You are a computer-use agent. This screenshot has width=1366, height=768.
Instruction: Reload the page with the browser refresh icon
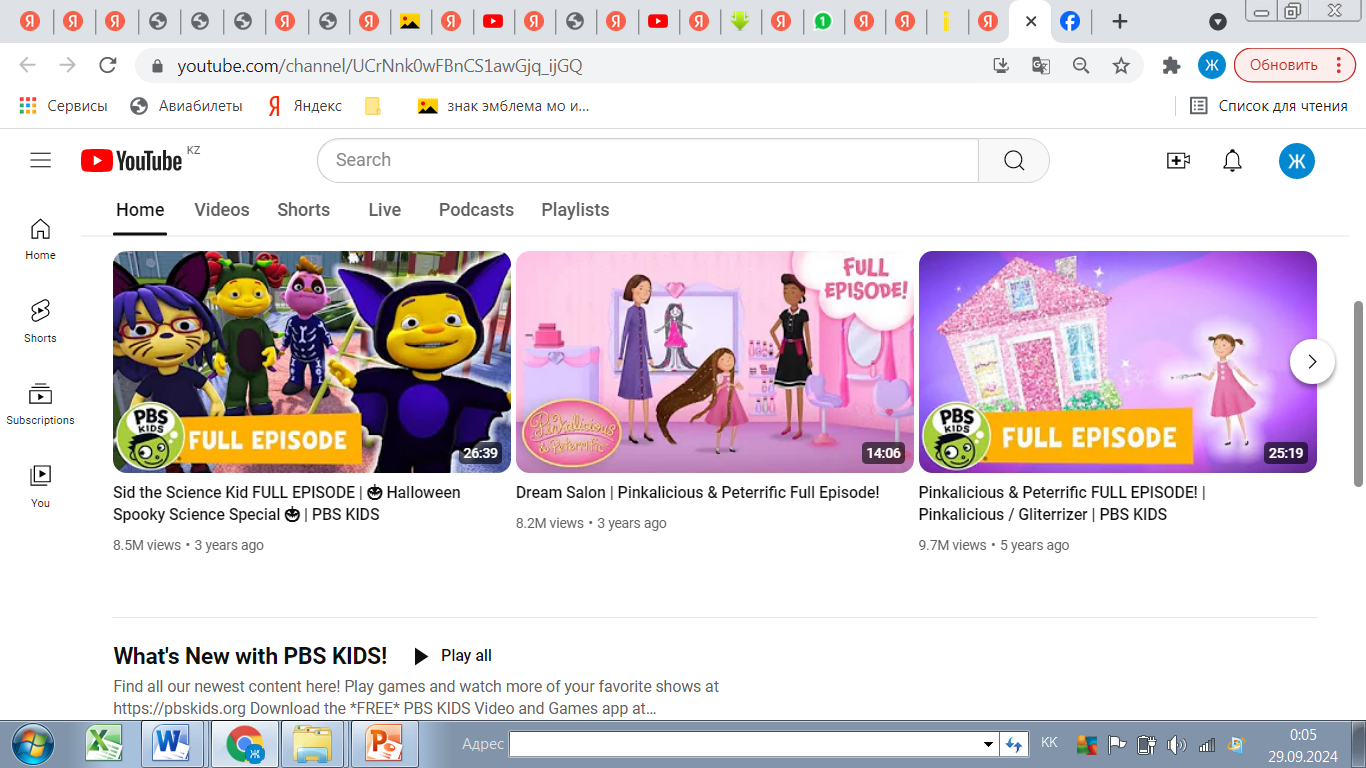(x=108, y=66)
